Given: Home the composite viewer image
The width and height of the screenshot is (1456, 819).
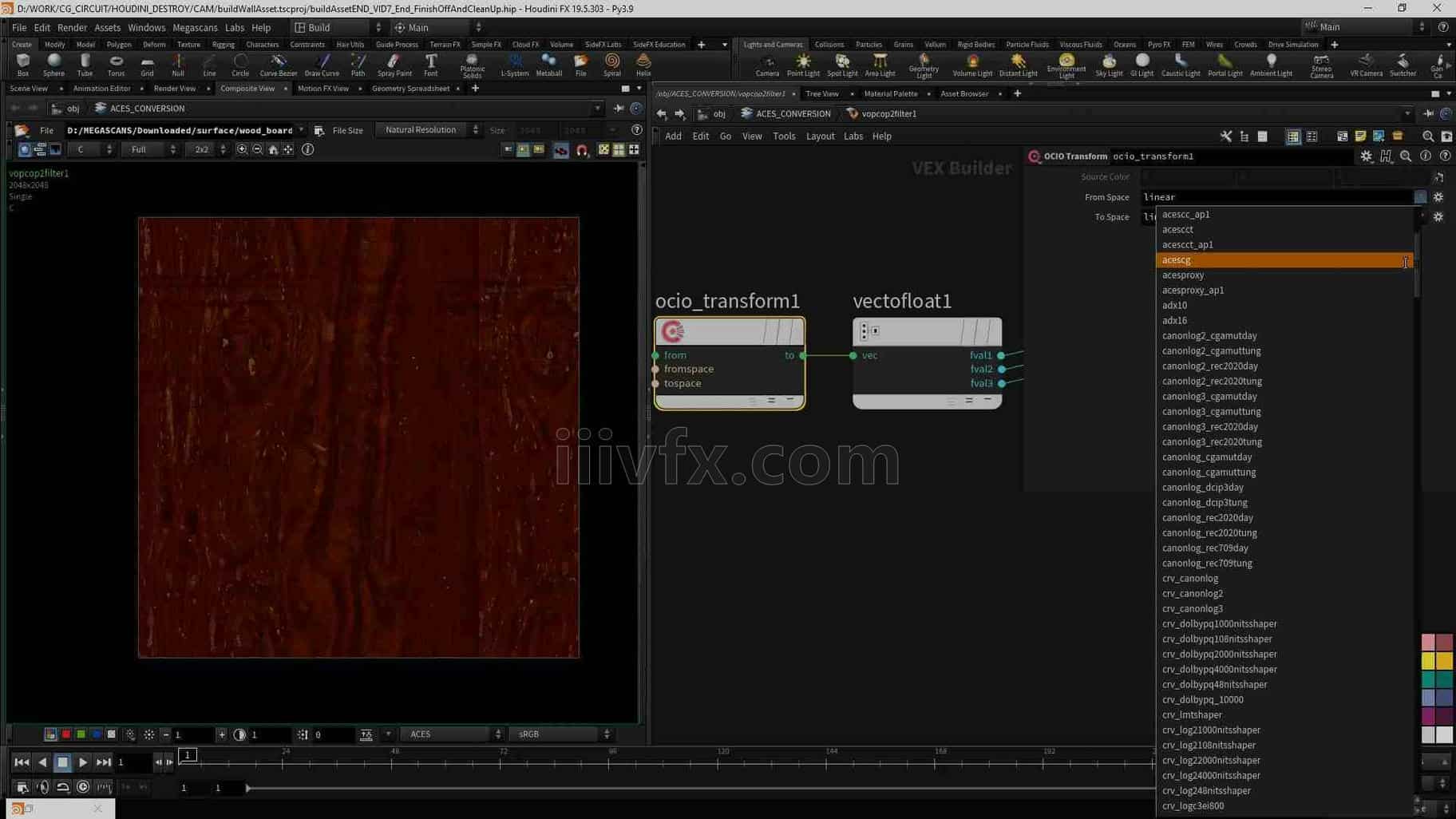Looking at the screenshot, I should point(273,149).
